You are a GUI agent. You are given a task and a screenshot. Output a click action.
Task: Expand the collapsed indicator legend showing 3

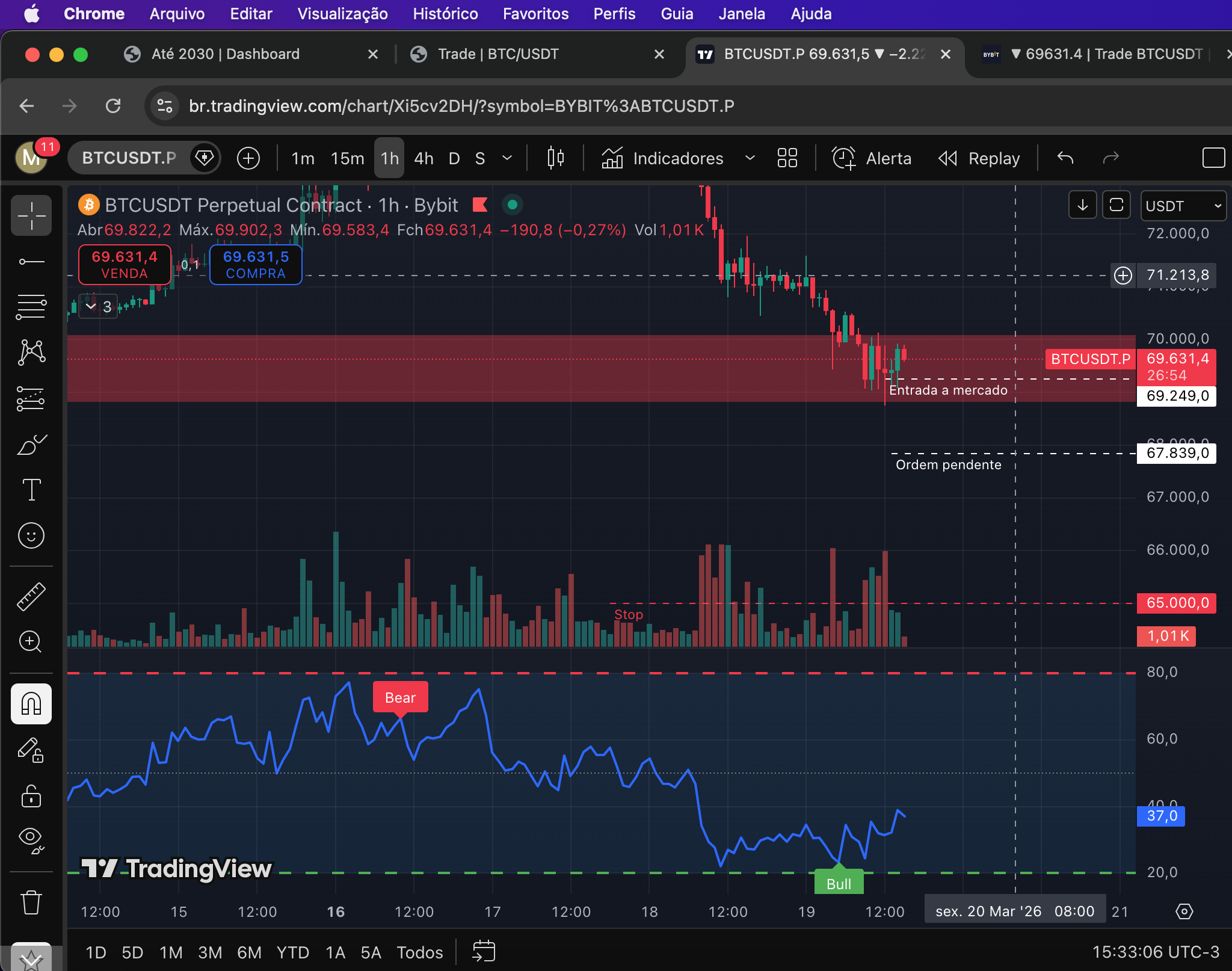click(x=98, y=307)
